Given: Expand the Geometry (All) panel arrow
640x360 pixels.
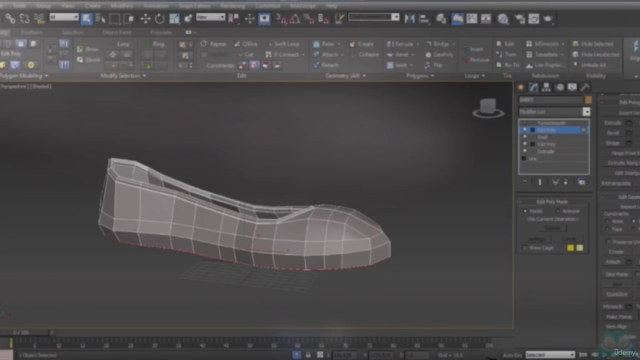Looking at the screenshot, I should (364, 76).
